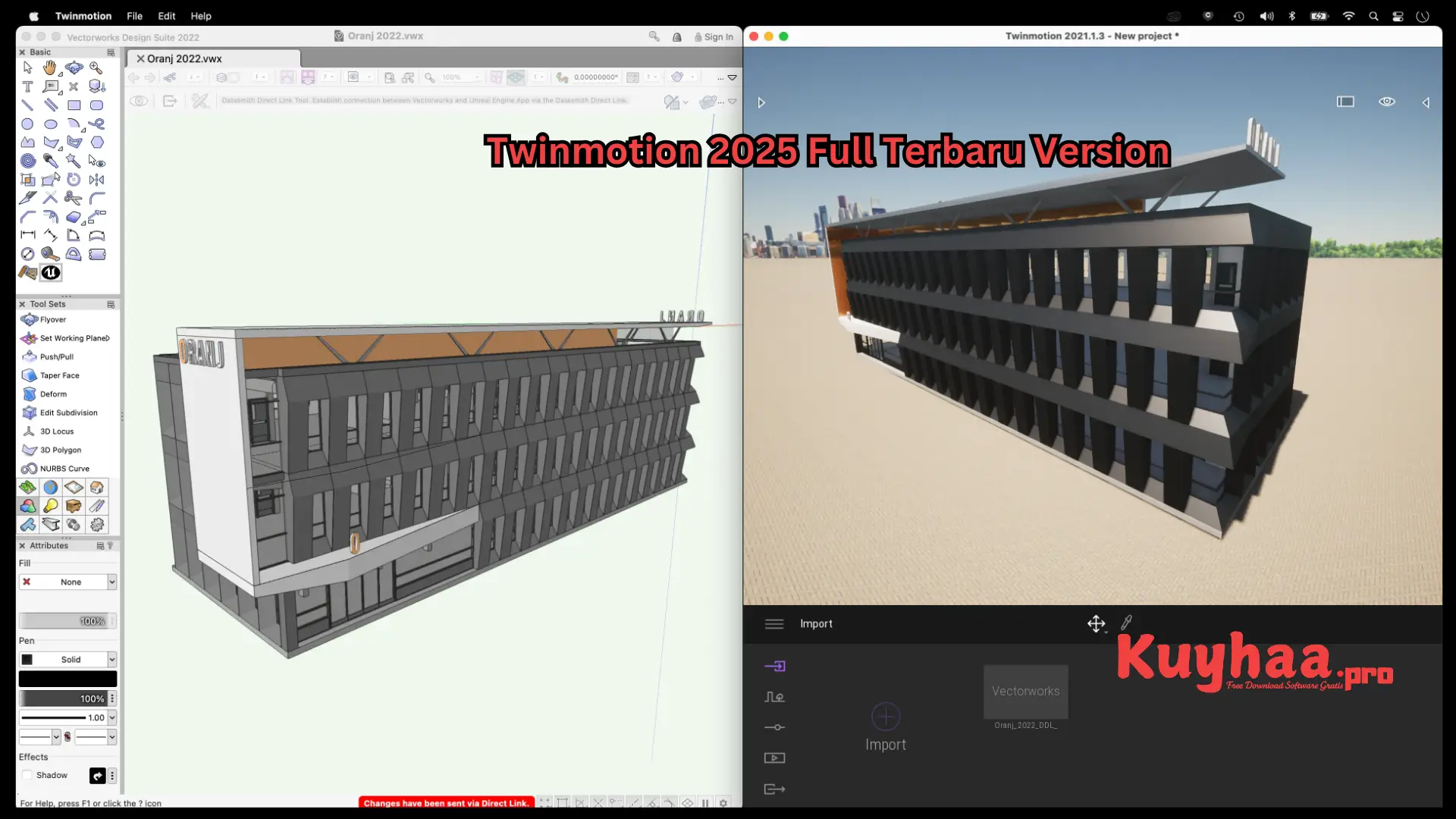This screenshot has height=819, width=1456.
Task: Select the Selection arrow tool in Basic palette
Action: 28,67
